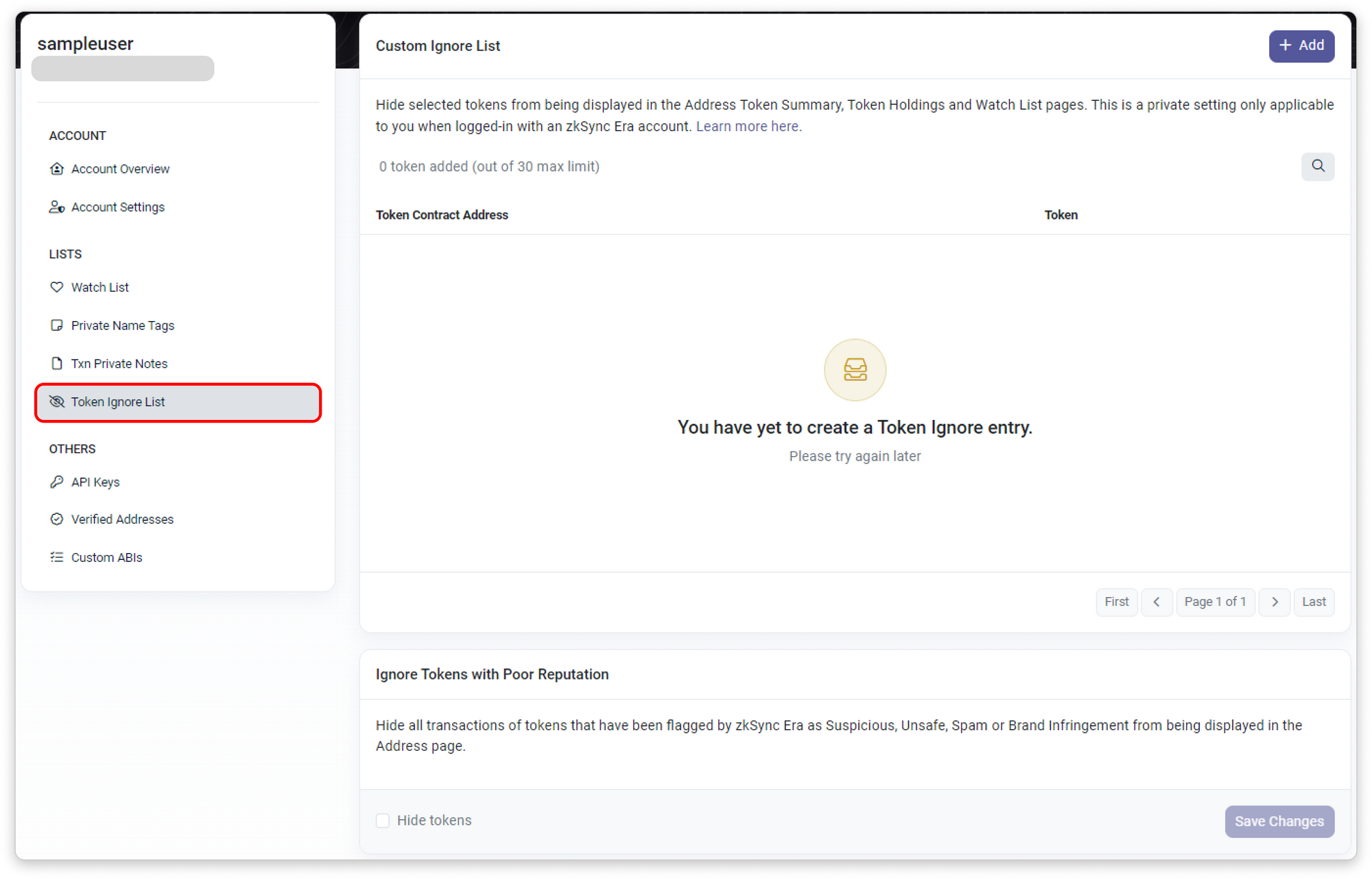This screenshot has width=1372, height=879.
Task: Click the Custom ABIs list icon
Action: [x=57, y=557]
